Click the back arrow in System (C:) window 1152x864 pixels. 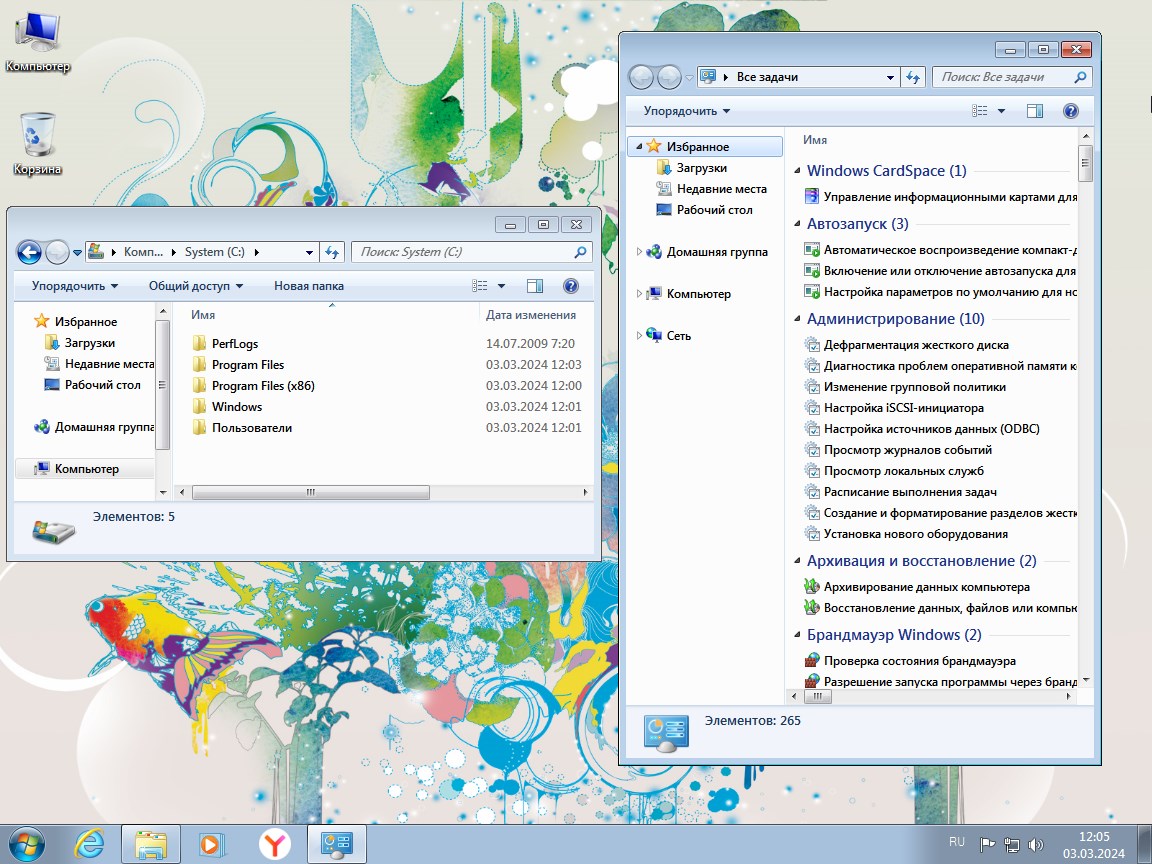point(29,253)
